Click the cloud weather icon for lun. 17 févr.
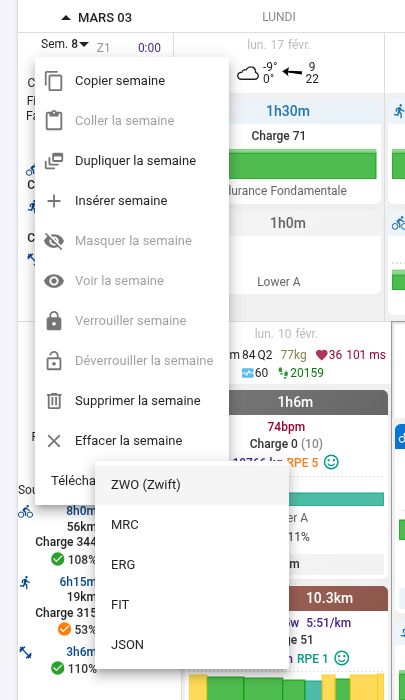This screenshot has width=405, height=700. pyautogui.click(x=248, y=73)
